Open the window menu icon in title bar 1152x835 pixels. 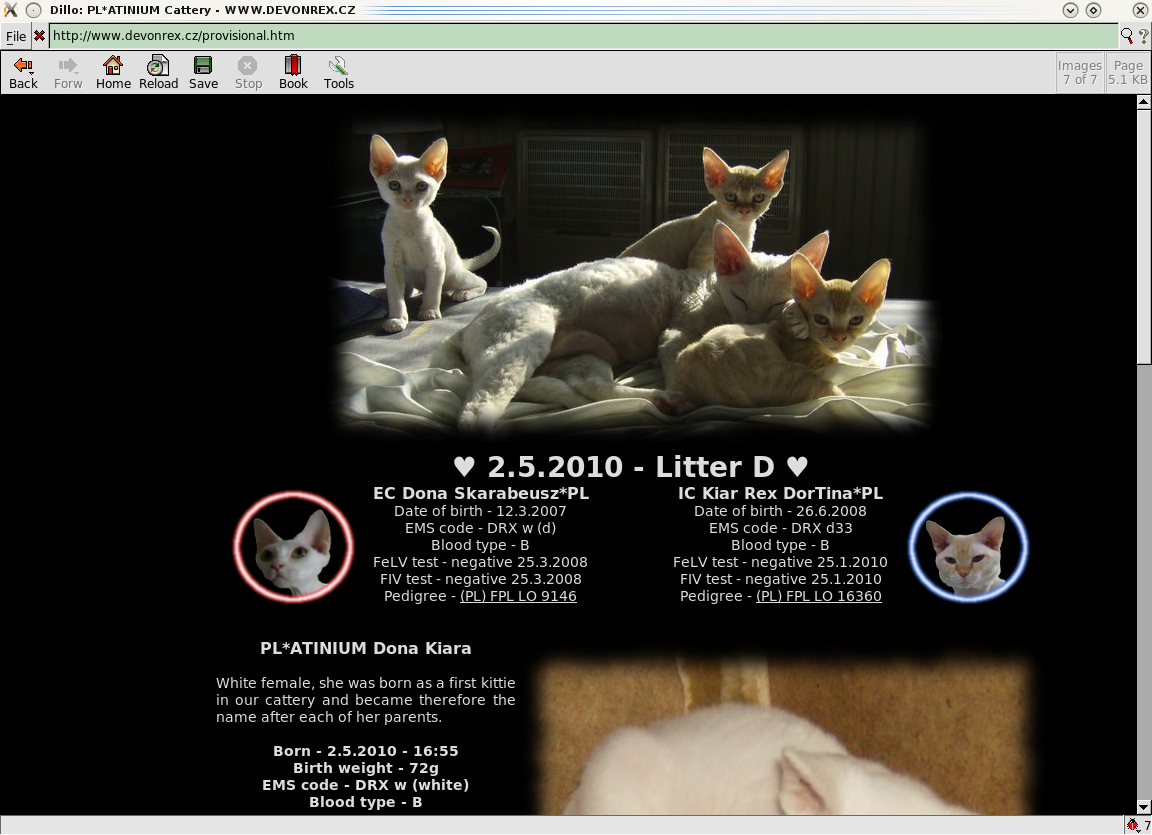point(33,10)
